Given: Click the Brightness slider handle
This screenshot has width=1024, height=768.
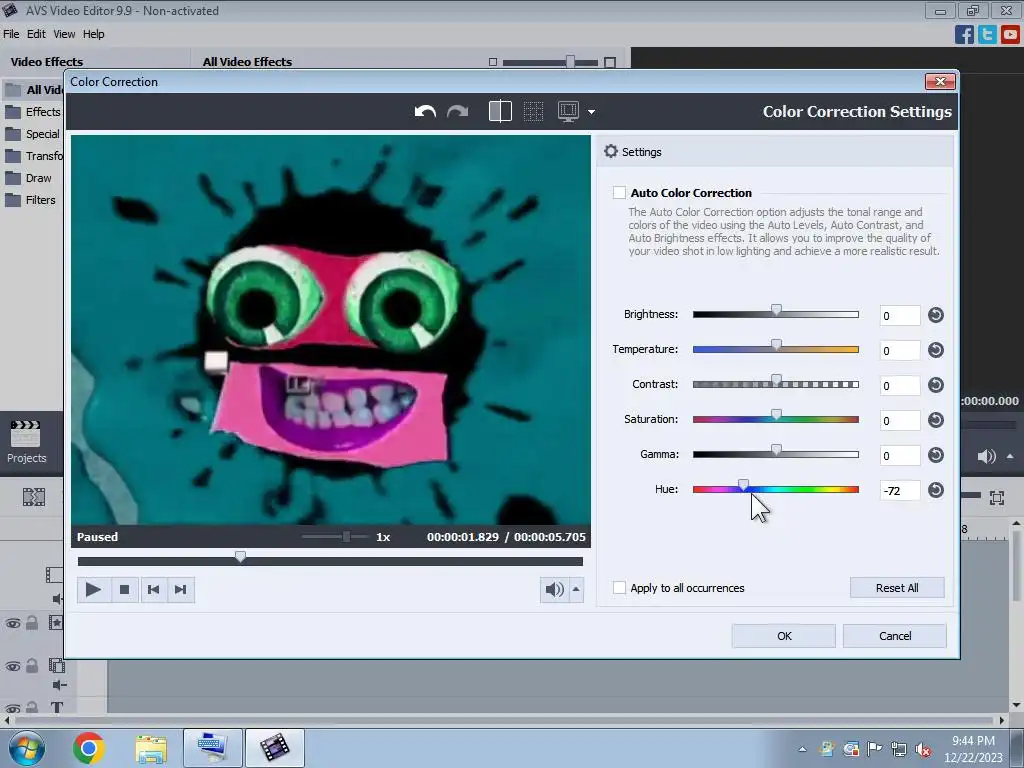Looking at the screenshot, I should [776, 311].
